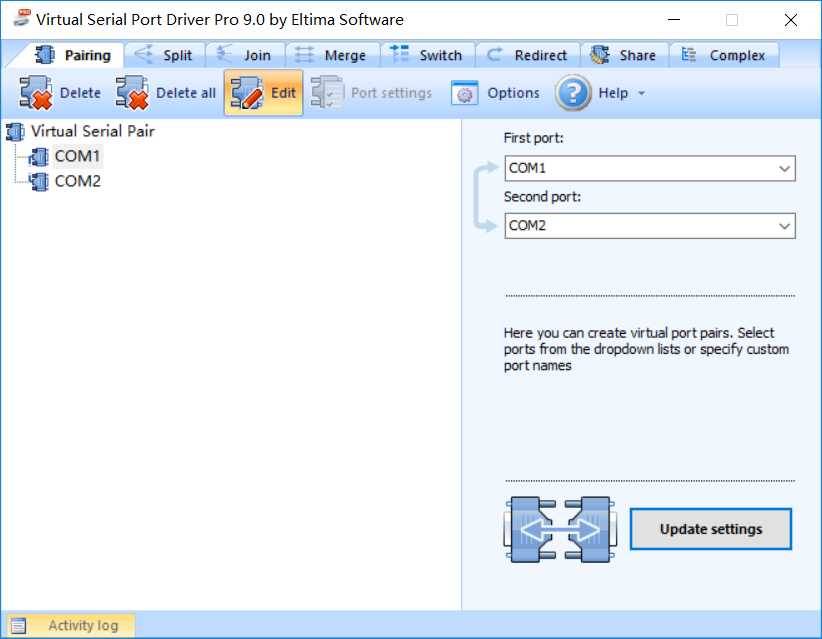Open Options via the gear window icon

[x=464, y=93]
